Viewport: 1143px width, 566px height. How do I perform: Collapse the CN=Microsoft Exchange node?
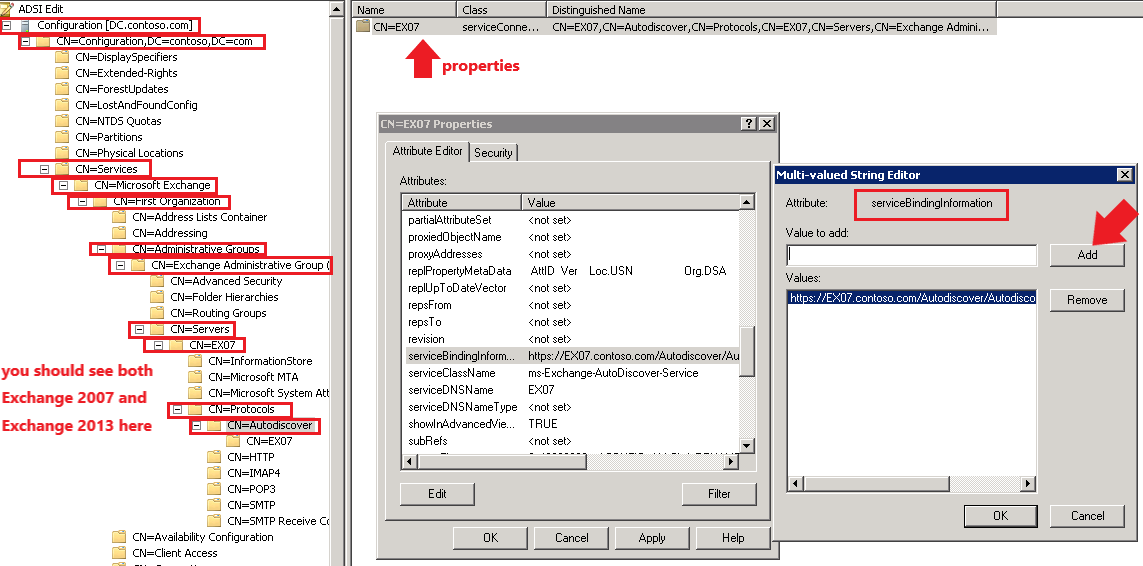tap(63, 185)
